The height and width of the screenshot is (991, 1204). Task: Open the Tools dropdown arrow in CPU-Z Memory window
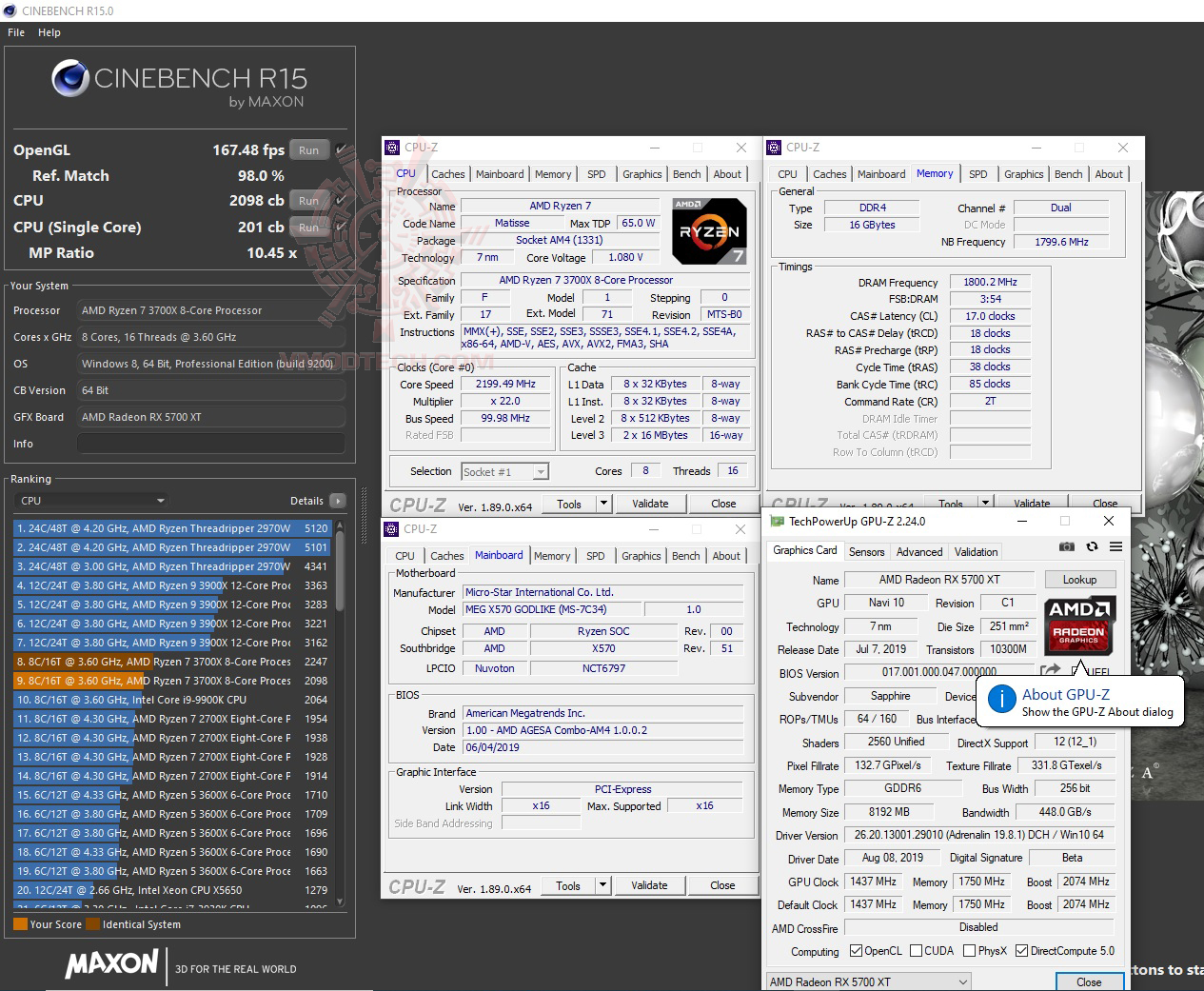point(985,503)
